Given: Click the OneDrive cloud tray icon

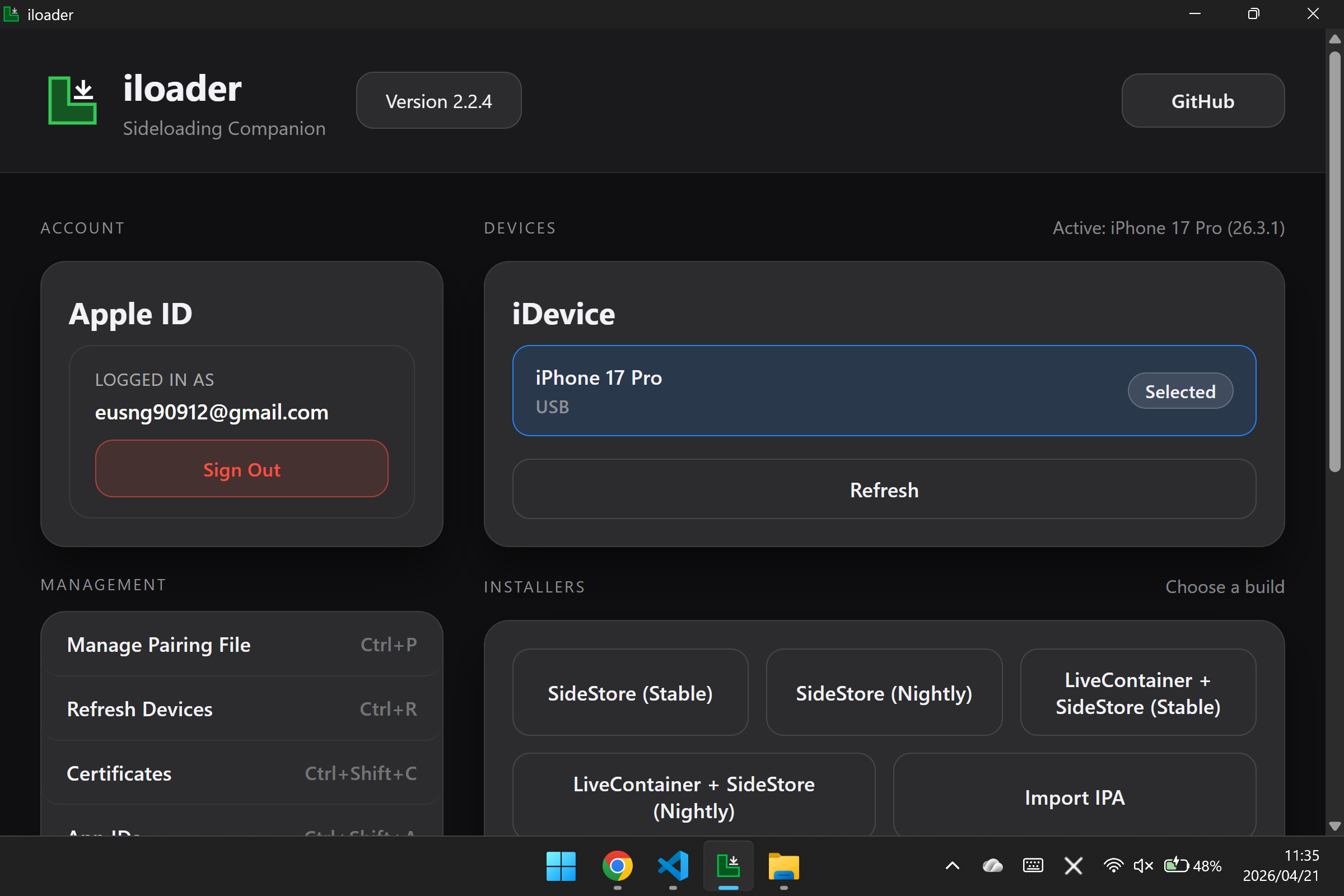Looking at the screenshot, I should tap(992, 866).
